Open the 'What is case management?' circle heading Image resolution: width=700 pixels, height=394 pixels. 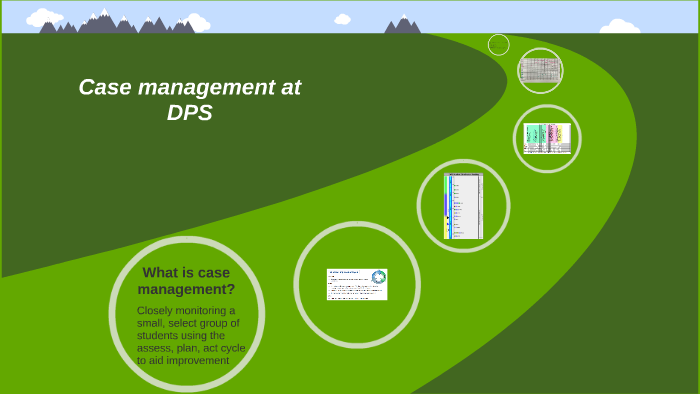186,281
